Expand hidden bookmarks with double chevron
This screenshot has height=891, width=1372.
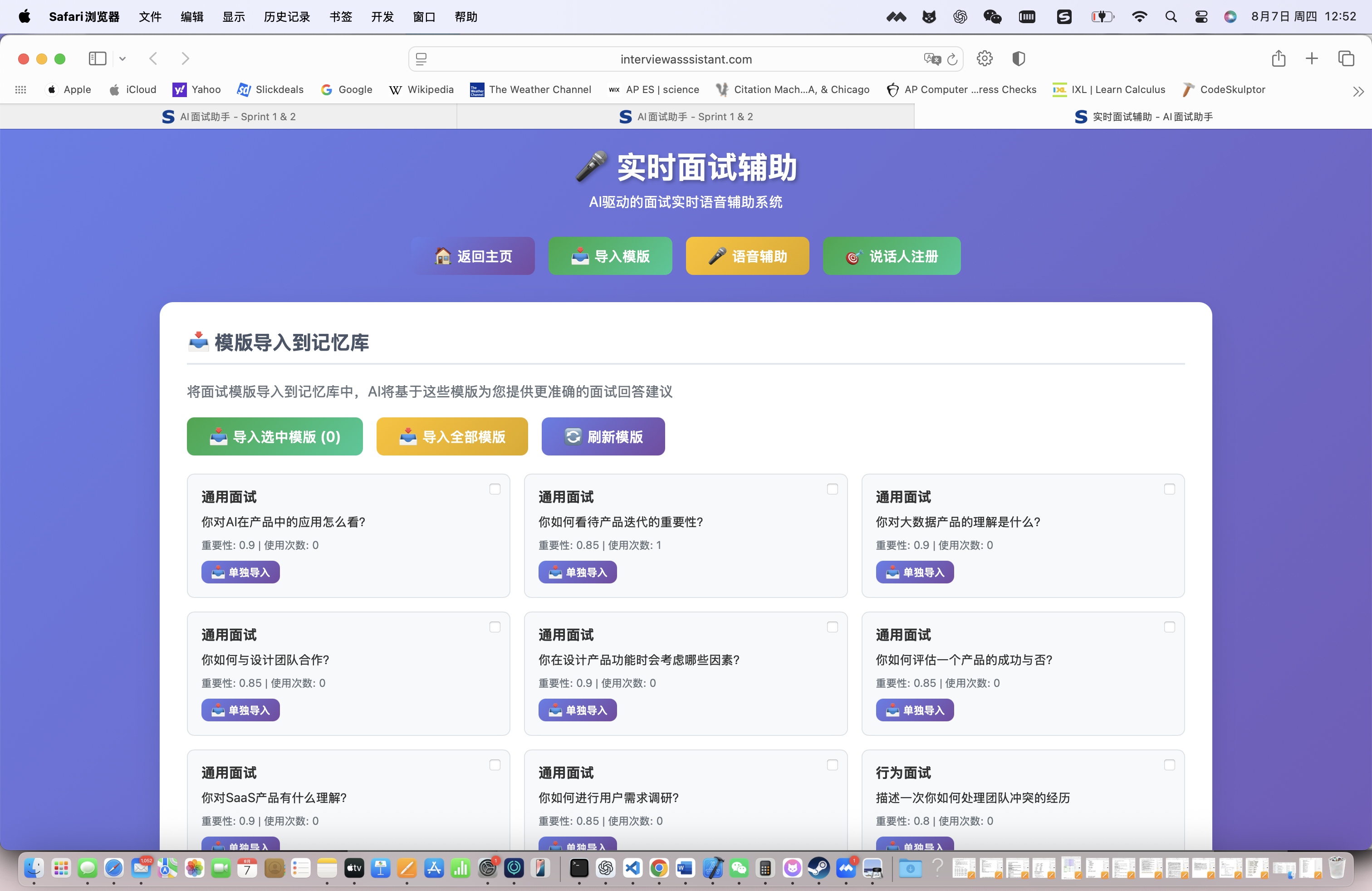(1358, 91)
